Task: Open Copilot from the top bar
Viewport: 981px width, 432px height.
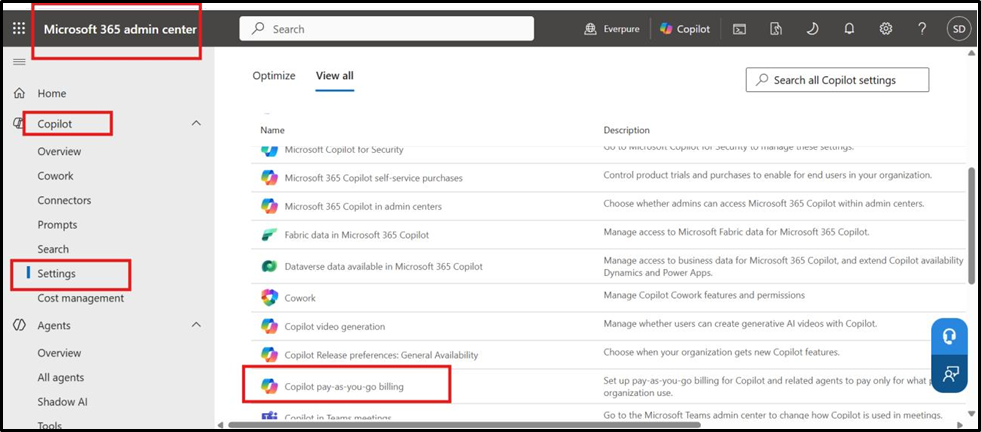Action: 685,29
